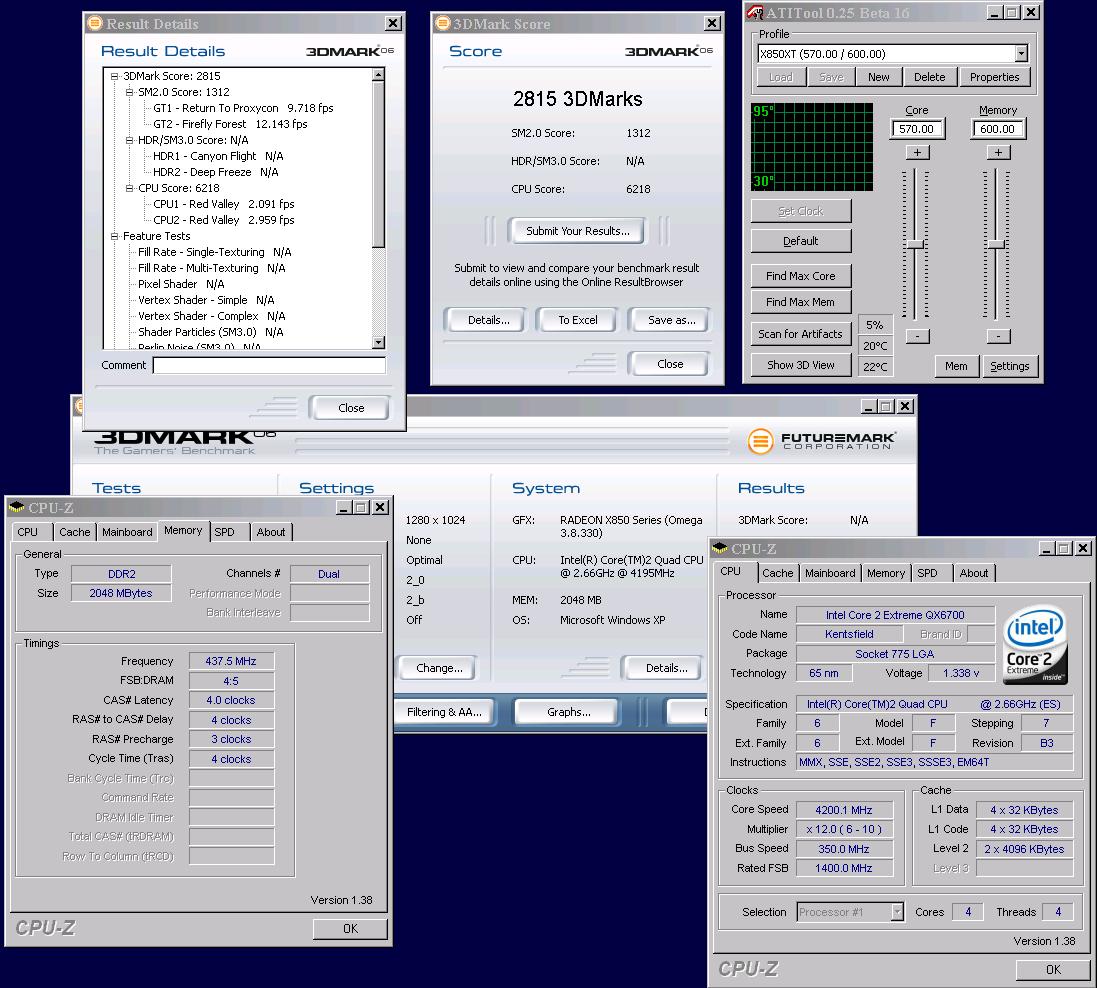Image resolution: width=1097 pixels, height=988 pixels.
Task: Click the results tree scroll-up arrow
Action: [378, 74]
